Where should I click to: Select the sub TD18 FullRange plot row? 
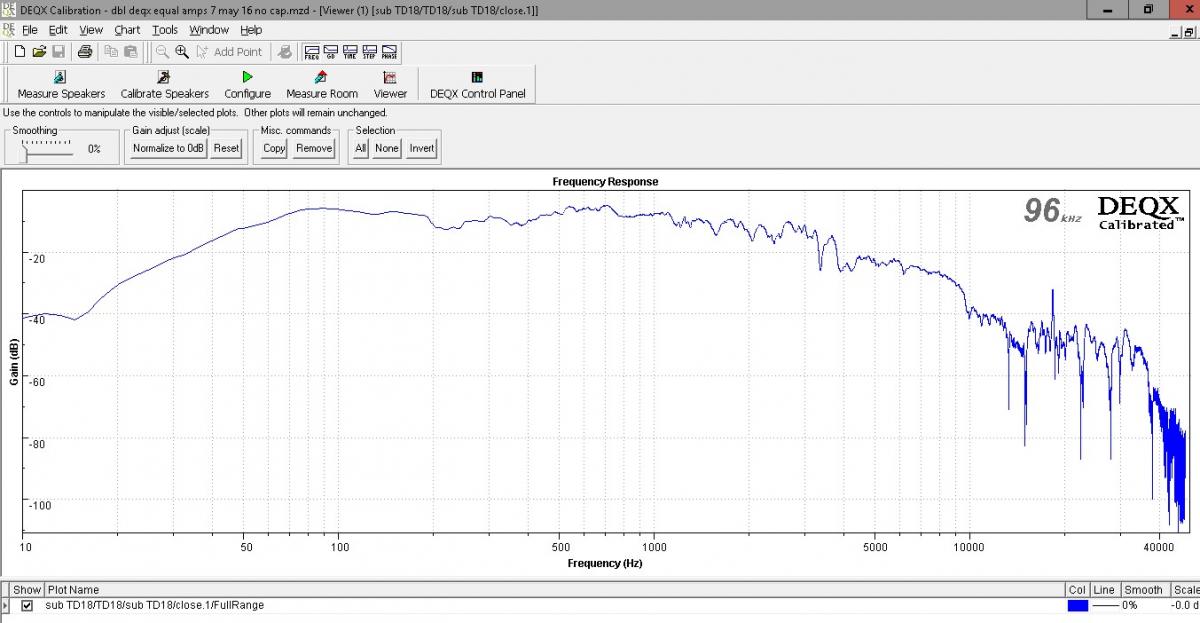tap(600, 606)
